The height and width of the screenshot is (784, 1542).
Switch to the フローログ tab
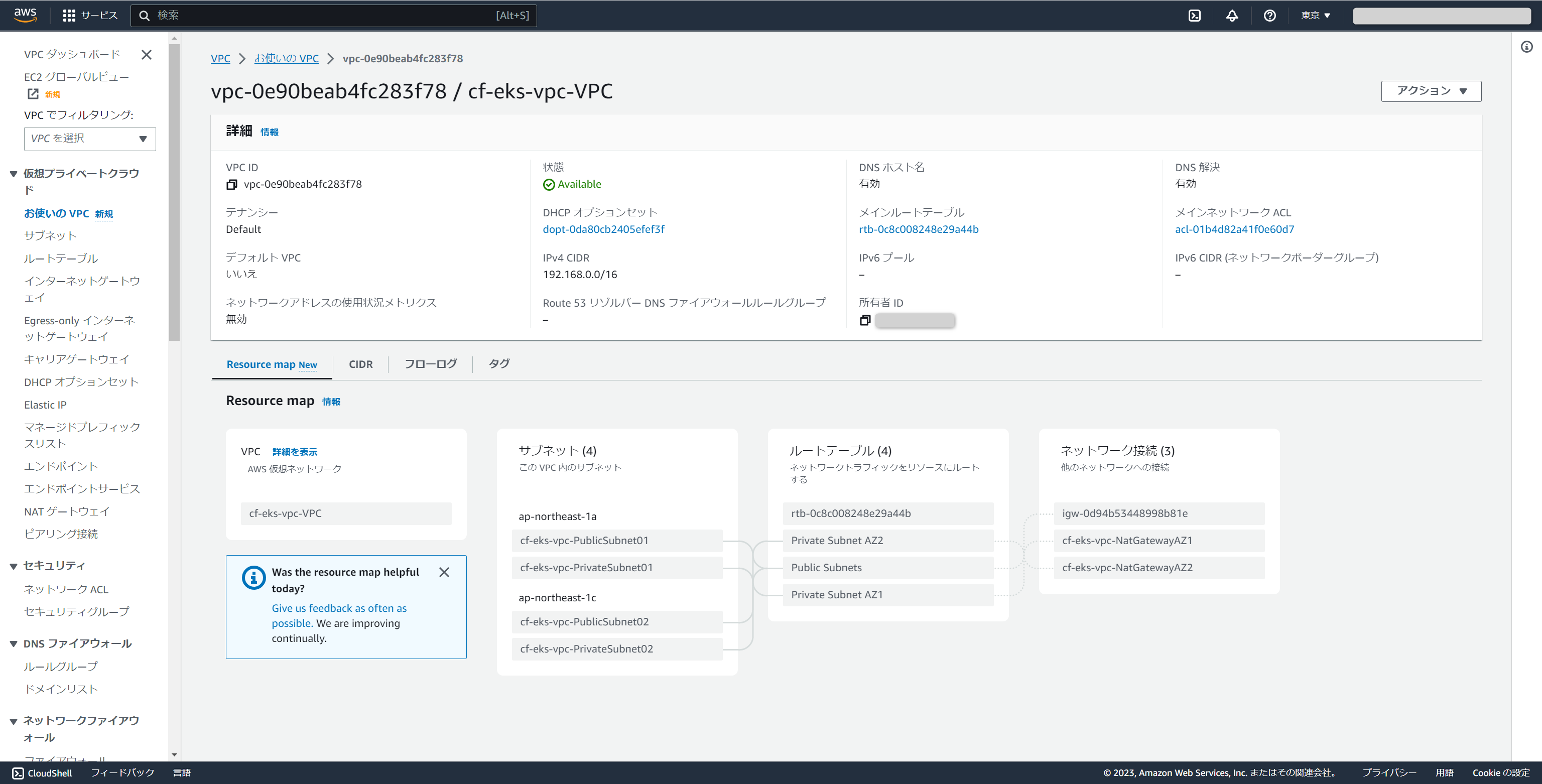point(430,364)
